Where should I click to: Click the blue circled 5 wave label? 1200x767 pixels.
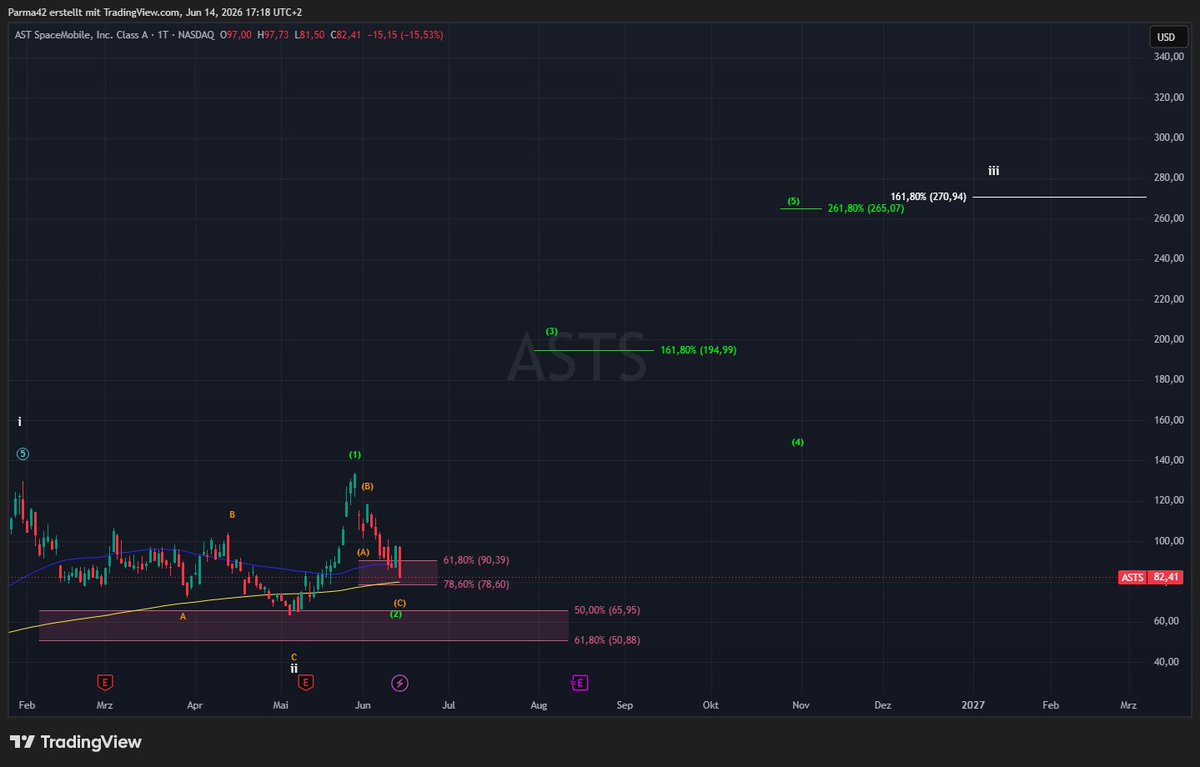(23, 453)
